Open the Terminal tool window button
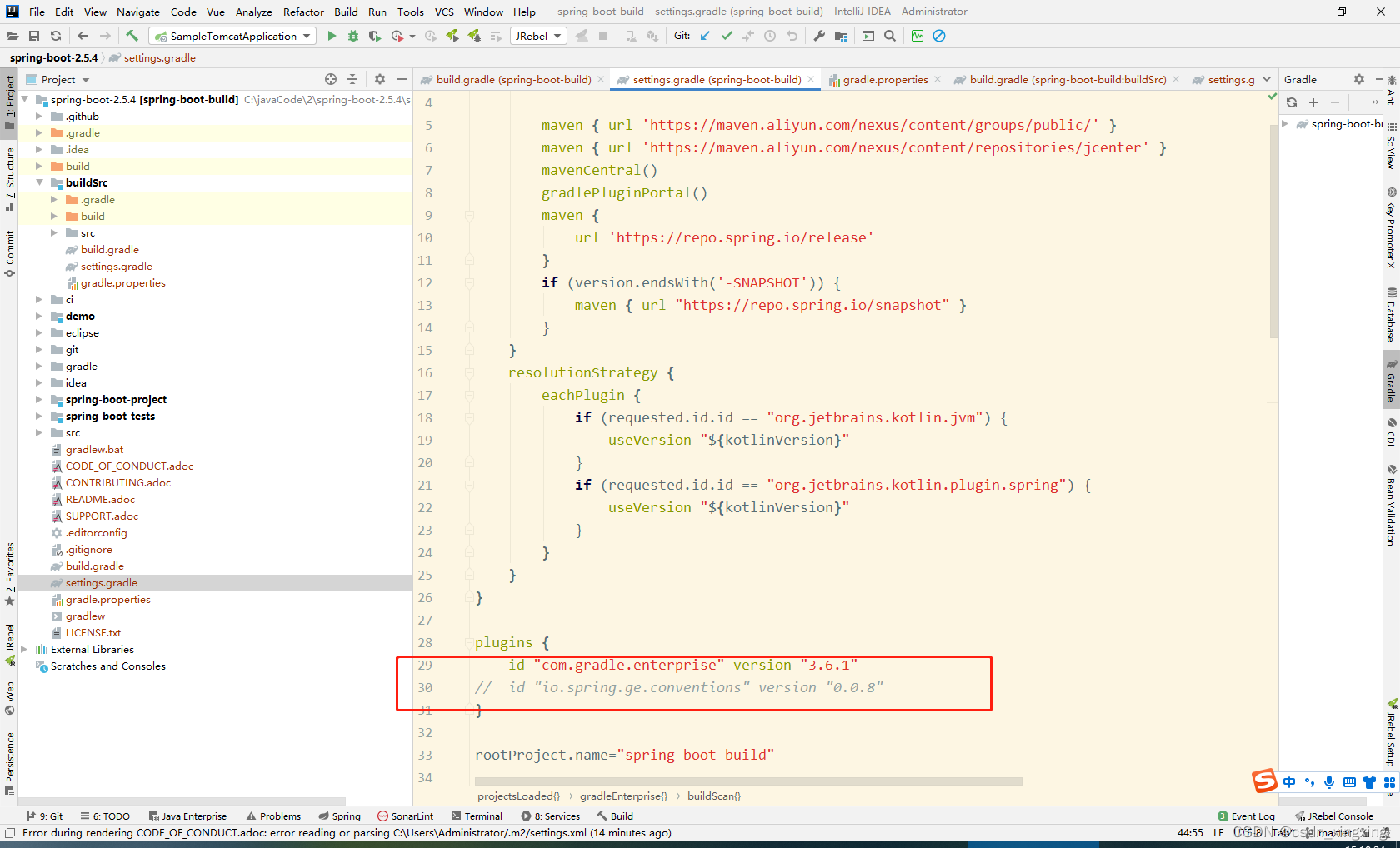 tap(477, 816)
